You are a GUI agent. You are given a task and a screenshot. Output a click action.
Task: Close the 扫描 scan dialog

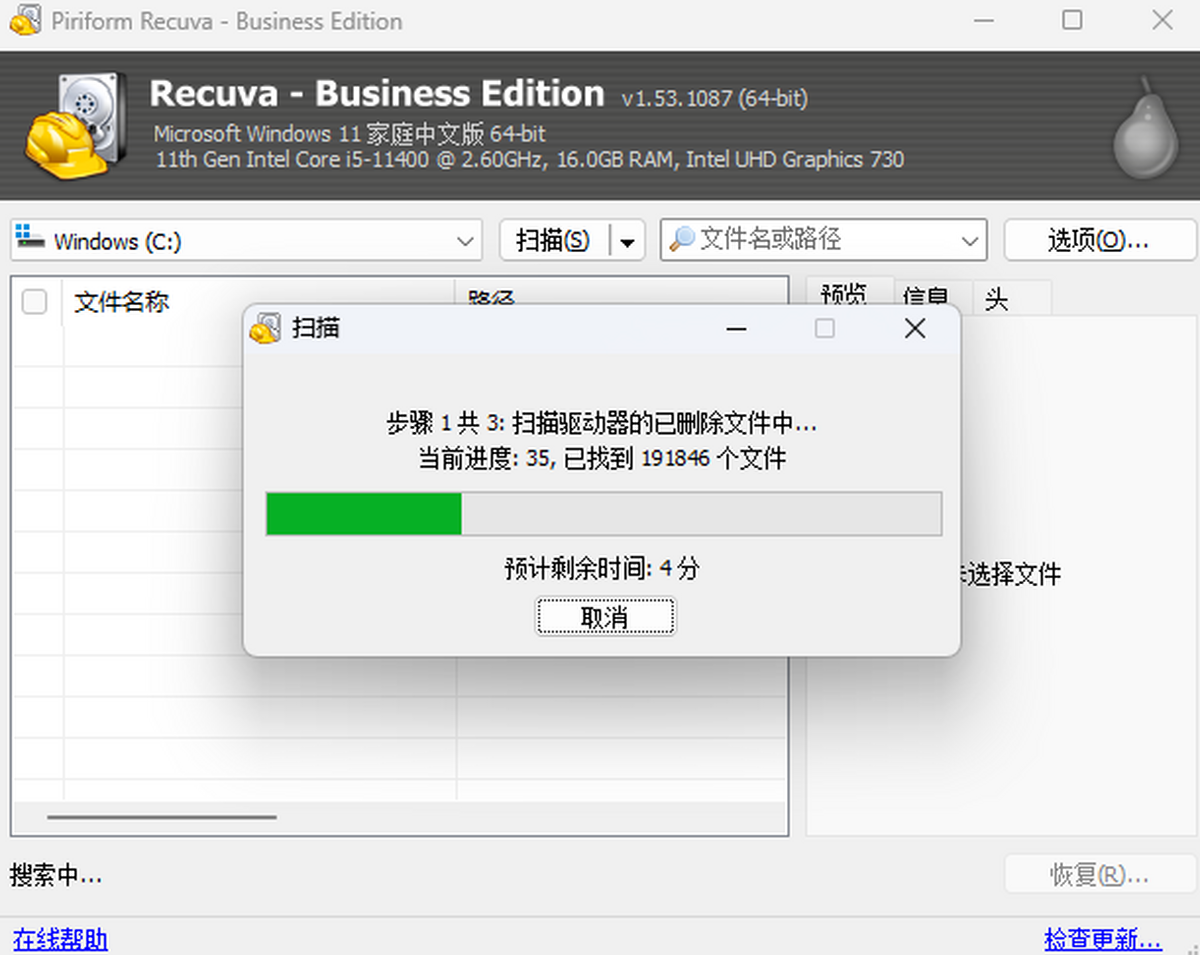pyautogui.click(x=914, y=328)
